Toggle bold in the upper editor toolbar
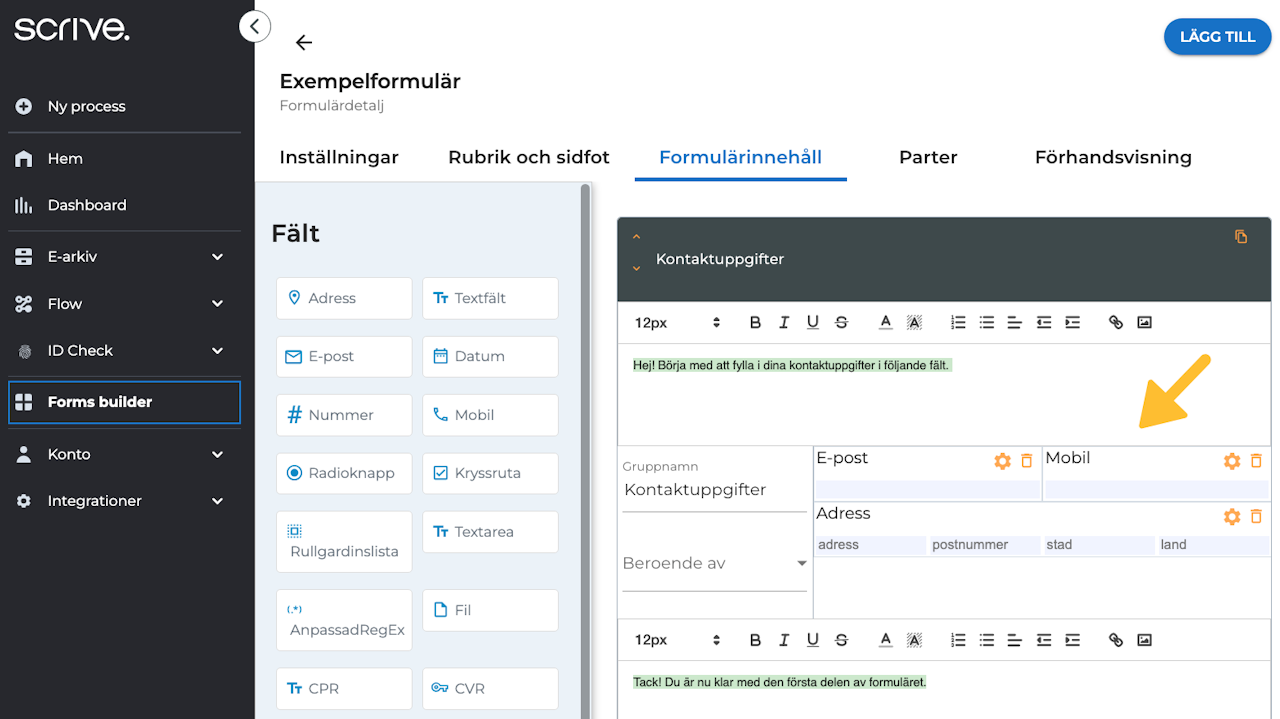Viewport: 1280px width, 719px height. click(x=755, y=322)
